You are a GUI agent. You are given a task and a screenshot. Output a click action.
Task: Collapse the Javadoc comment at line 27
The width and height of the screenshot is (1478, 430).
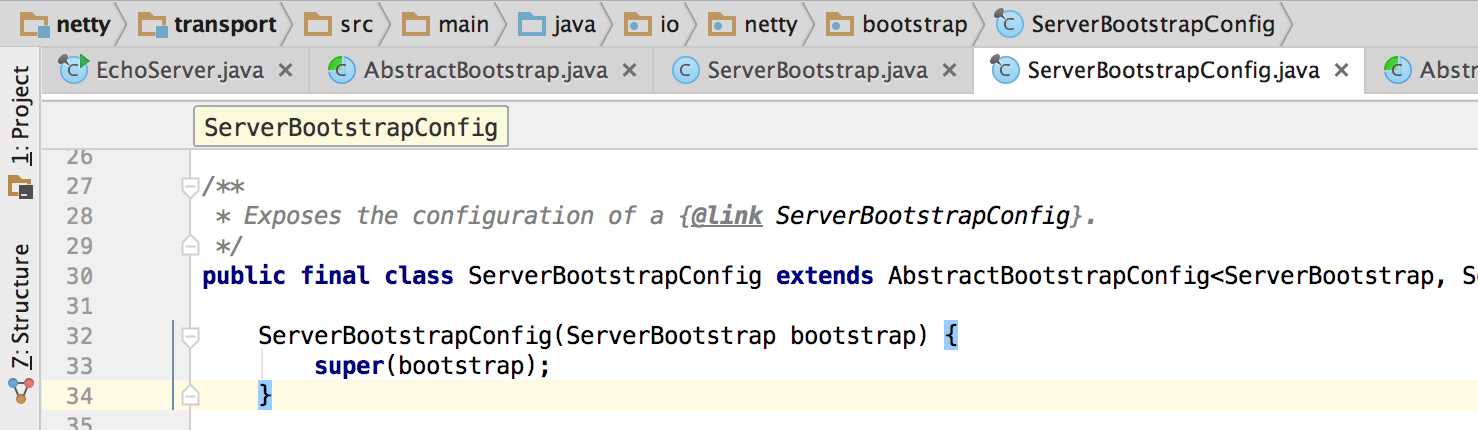(x=190, y=186)
